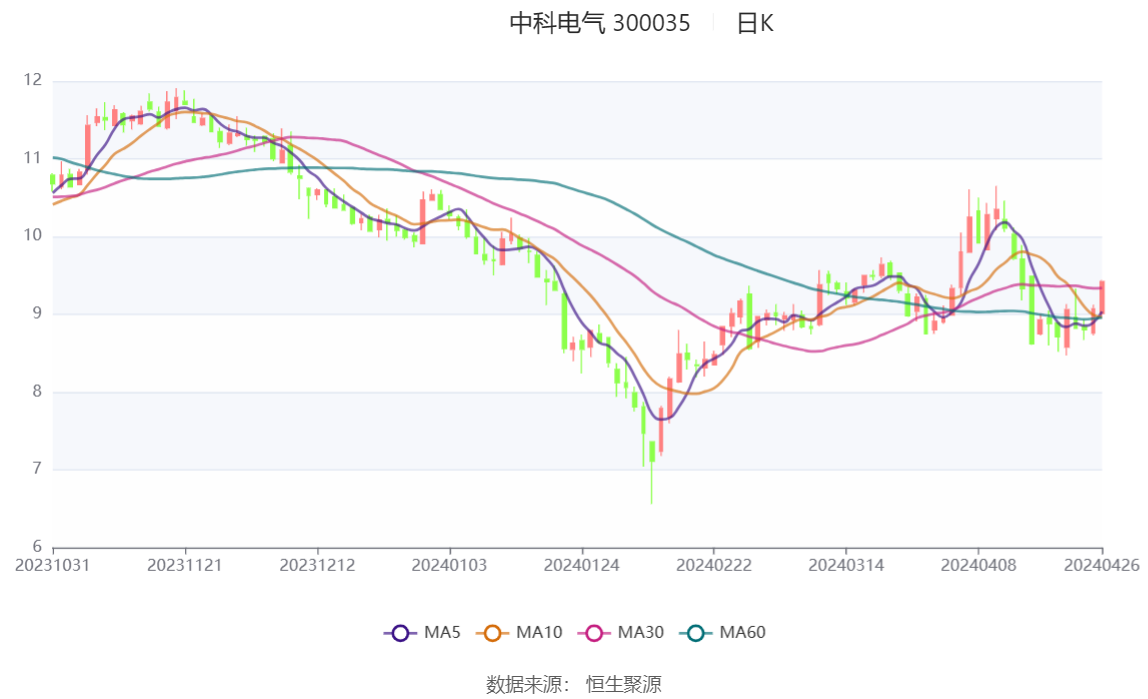Image resolution: width=1148 pixels, height=699 pixels.
Task: Hide the MA5 series via its label
Action: [442, 632]
